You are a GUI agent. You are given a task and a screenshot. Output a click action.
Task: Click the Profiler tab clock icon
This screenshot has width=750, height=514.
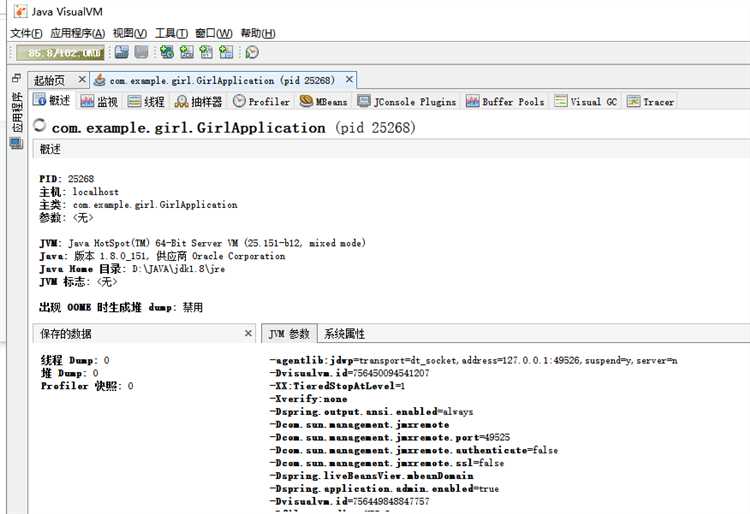click(239, 101)
